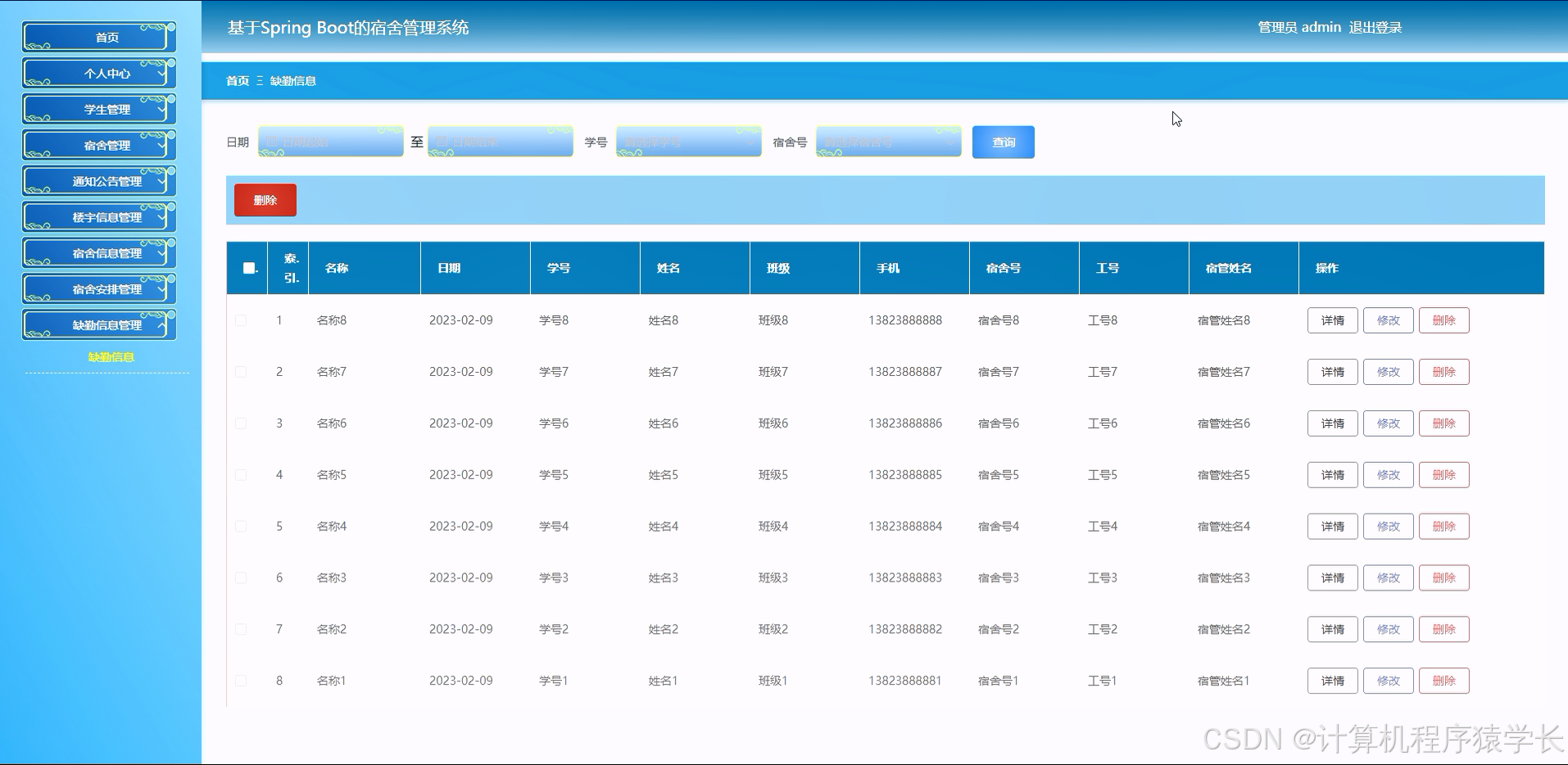Click the cell 宿管姓名1
Image resolution: width=1568 pixels, height=765 pixels.
point(1224,681)
